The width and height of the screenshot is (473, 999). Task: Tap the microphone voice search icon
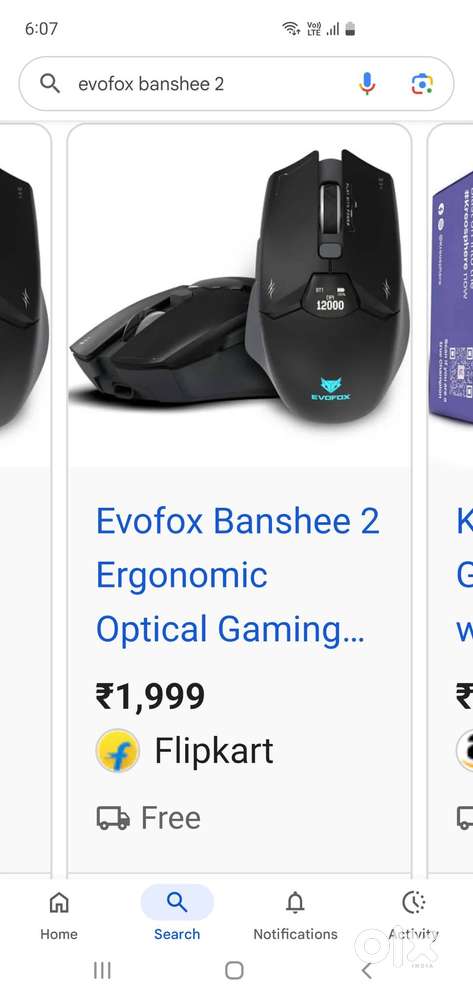[x=367, y=83]
